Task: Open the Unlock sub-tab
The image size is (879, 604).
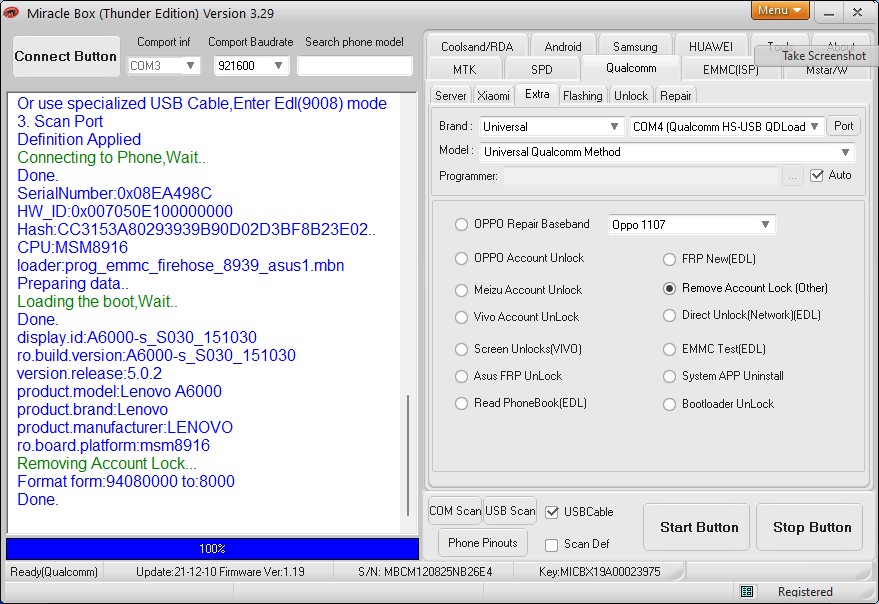Action: click(631, 96)
